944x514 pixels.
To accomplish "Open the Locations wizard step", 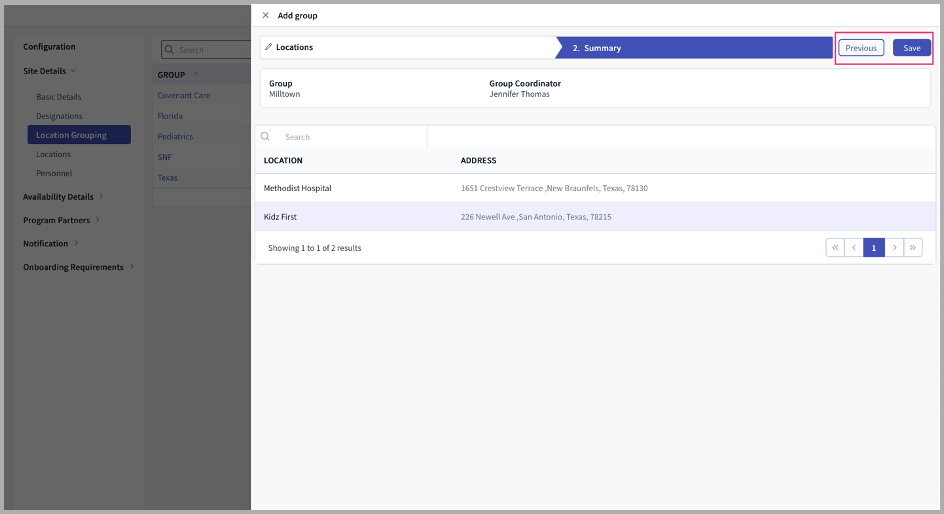I will (400, 47).
